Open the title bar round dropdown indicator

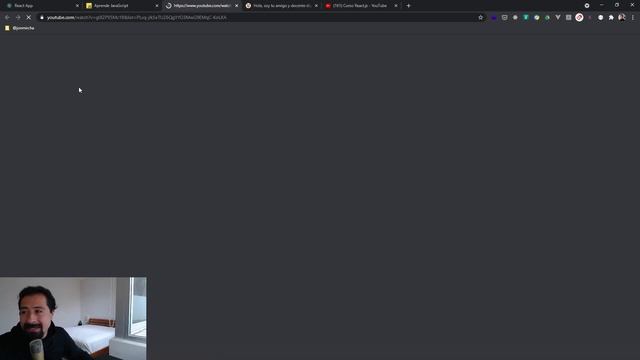587,6
